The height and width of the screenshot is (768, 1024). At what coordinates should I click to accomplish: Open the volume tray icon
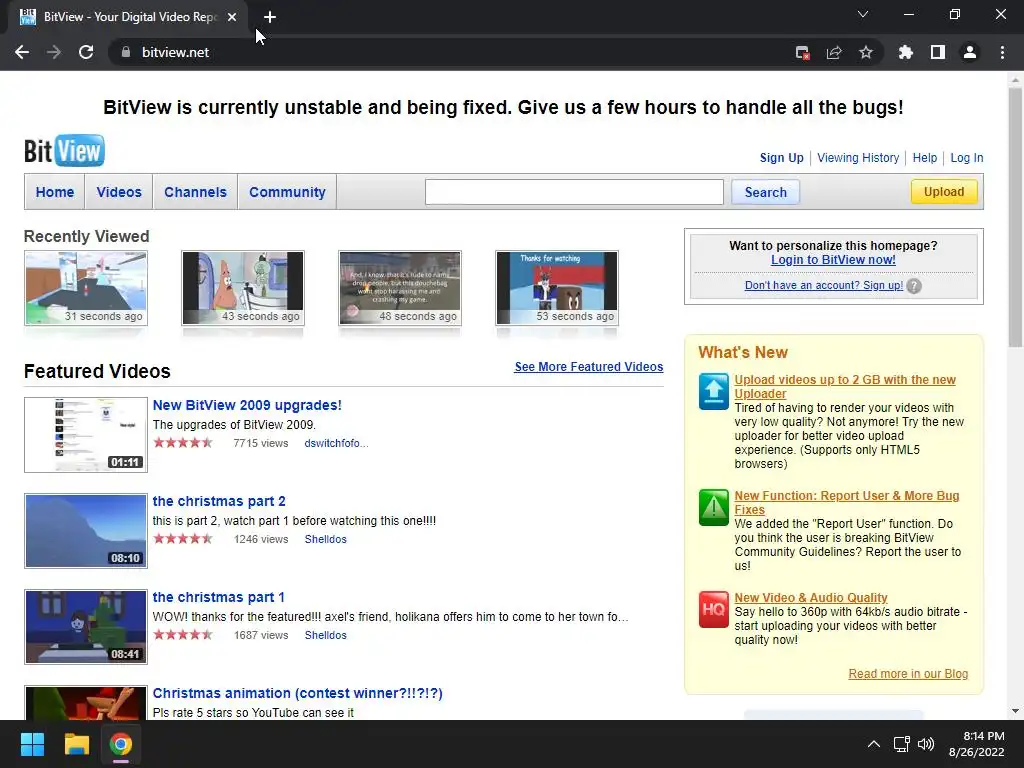(x=926, y=744)
